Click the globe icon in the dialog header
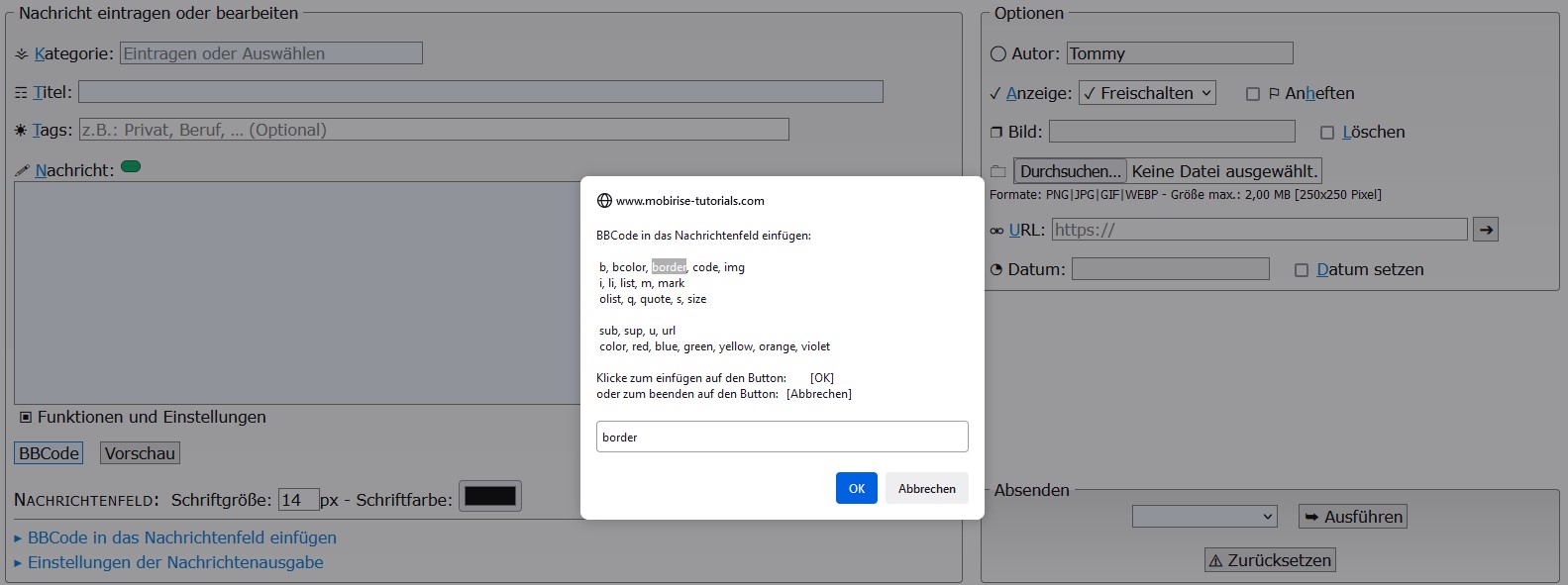1568x585 pixels. (x=604, y=201)
